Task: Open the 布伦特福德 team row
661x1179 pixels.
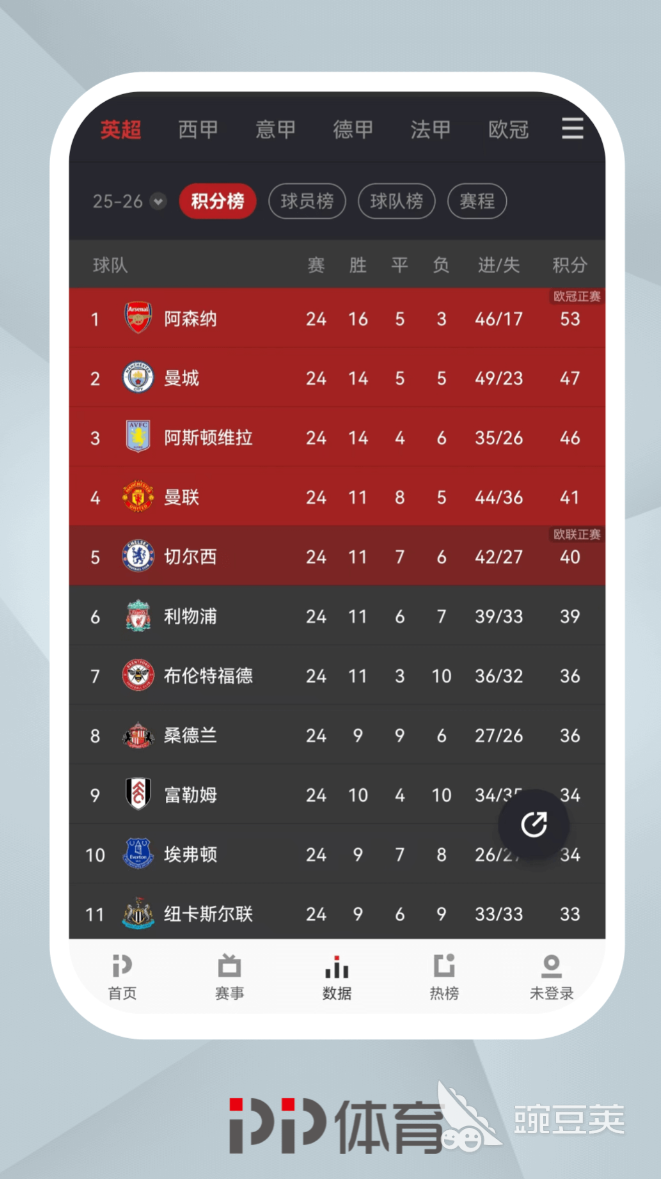Action: [336, 676]
